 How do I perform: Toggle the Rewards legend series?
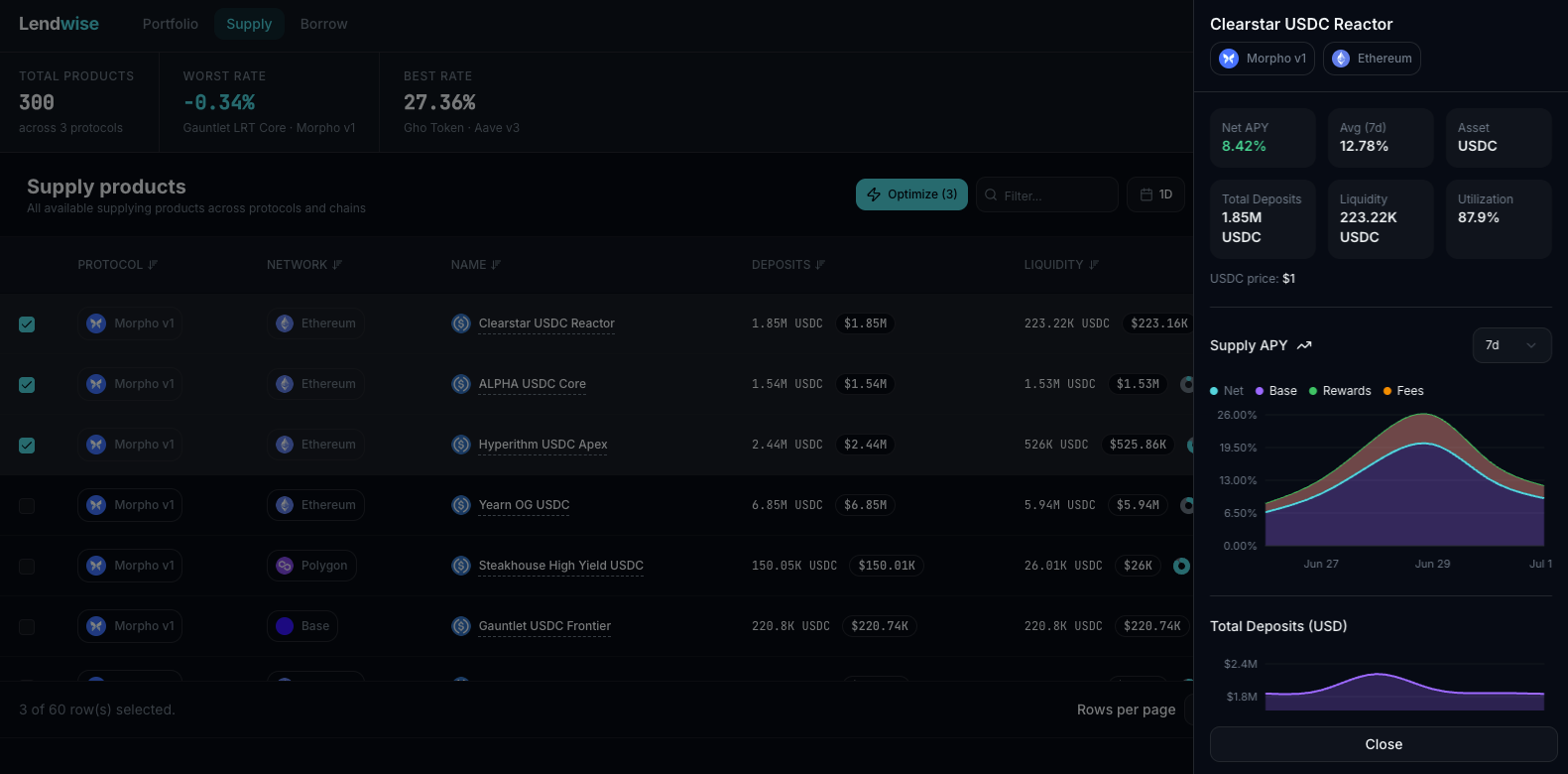pyautogui.click(x=1340, y=391)
